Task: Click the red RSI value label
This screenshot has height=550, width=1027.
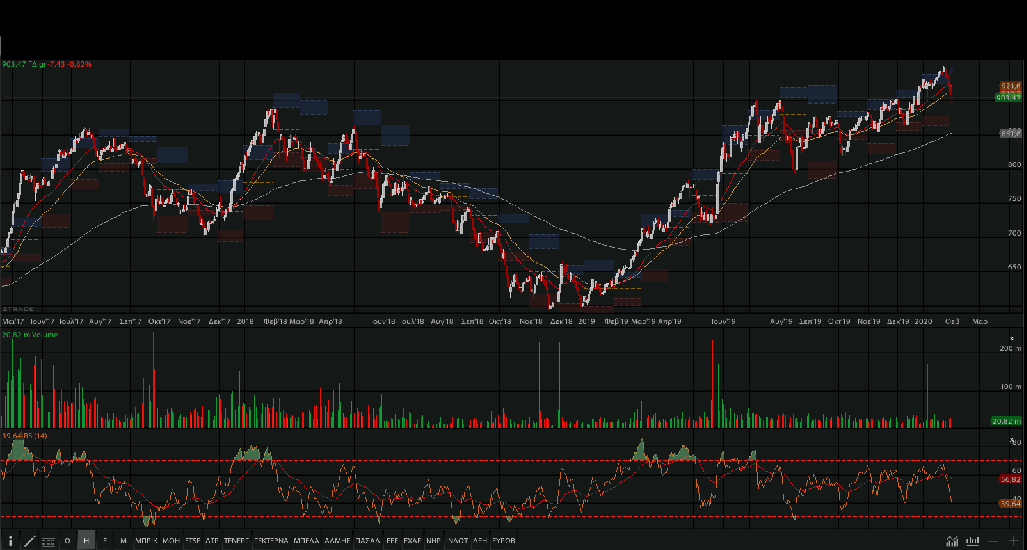Action: pos(1007,479)
